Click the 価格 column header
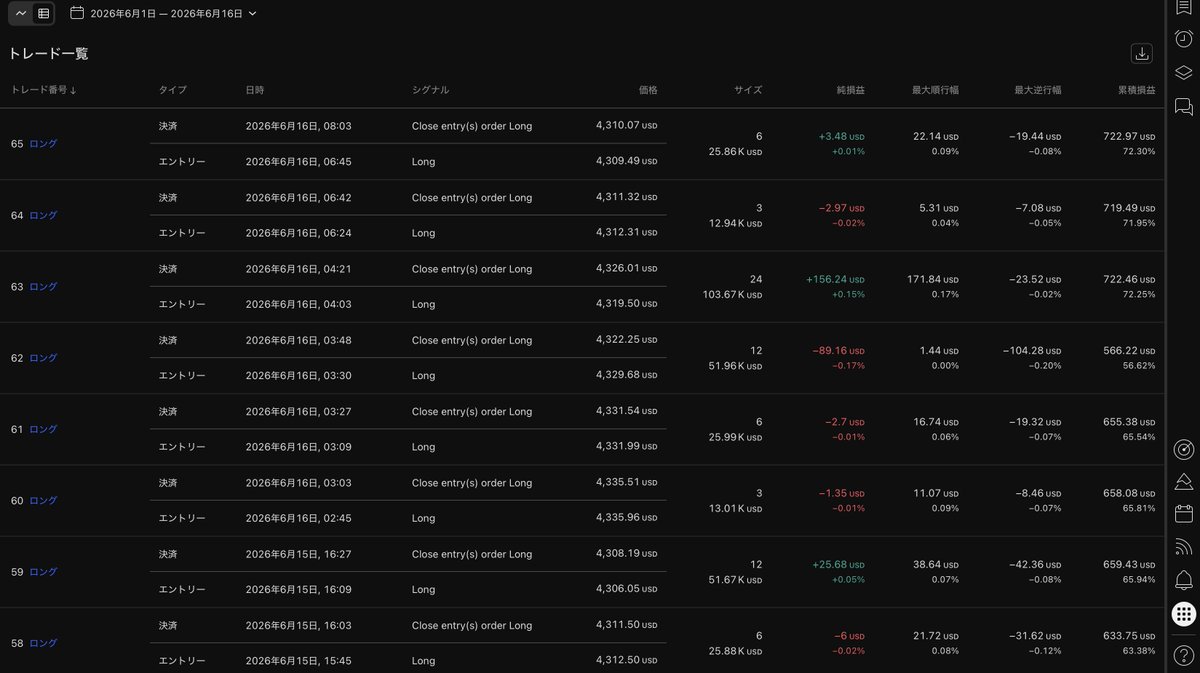The width and height of the screenshot is (1200, 673). pos(648,90)
